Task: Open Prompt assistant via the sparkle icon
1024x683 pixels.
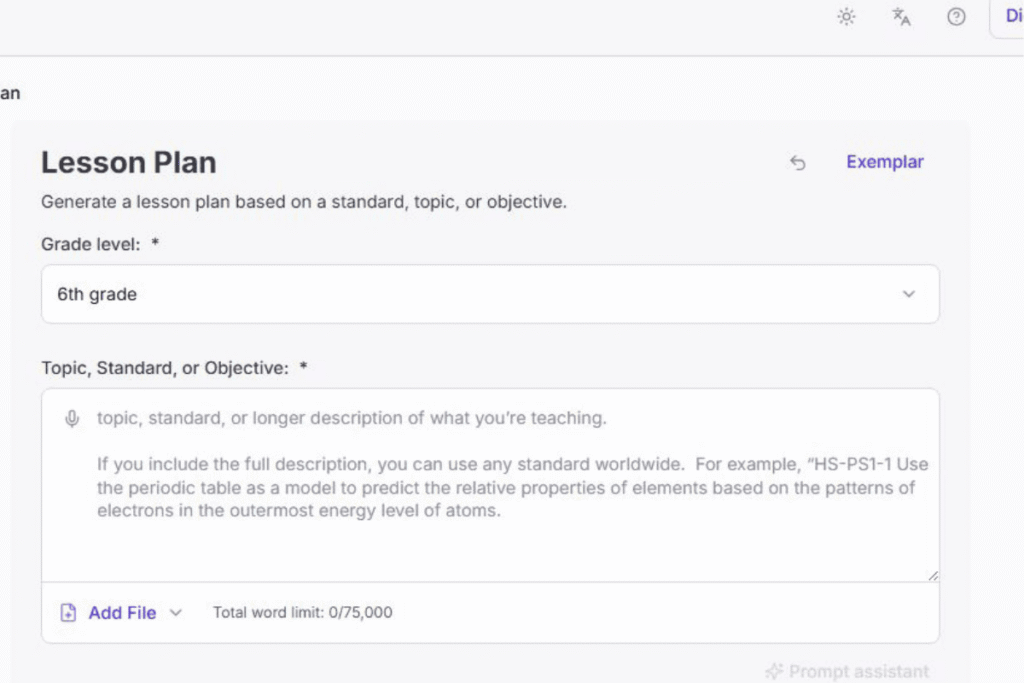Action: tap(774, 671)
